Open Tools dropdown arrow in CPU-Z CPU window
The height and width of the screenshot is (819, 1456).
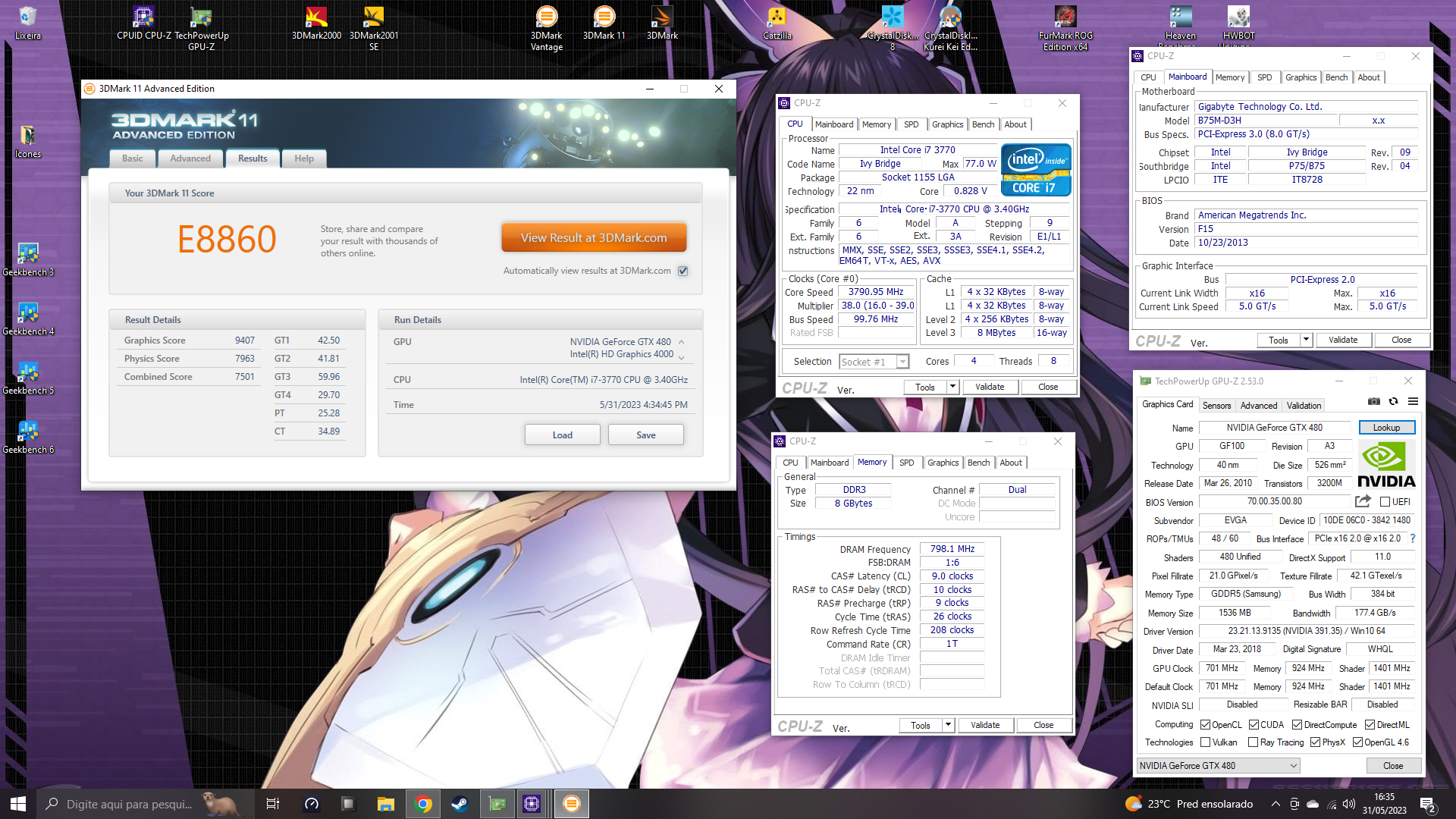(952, 387)
